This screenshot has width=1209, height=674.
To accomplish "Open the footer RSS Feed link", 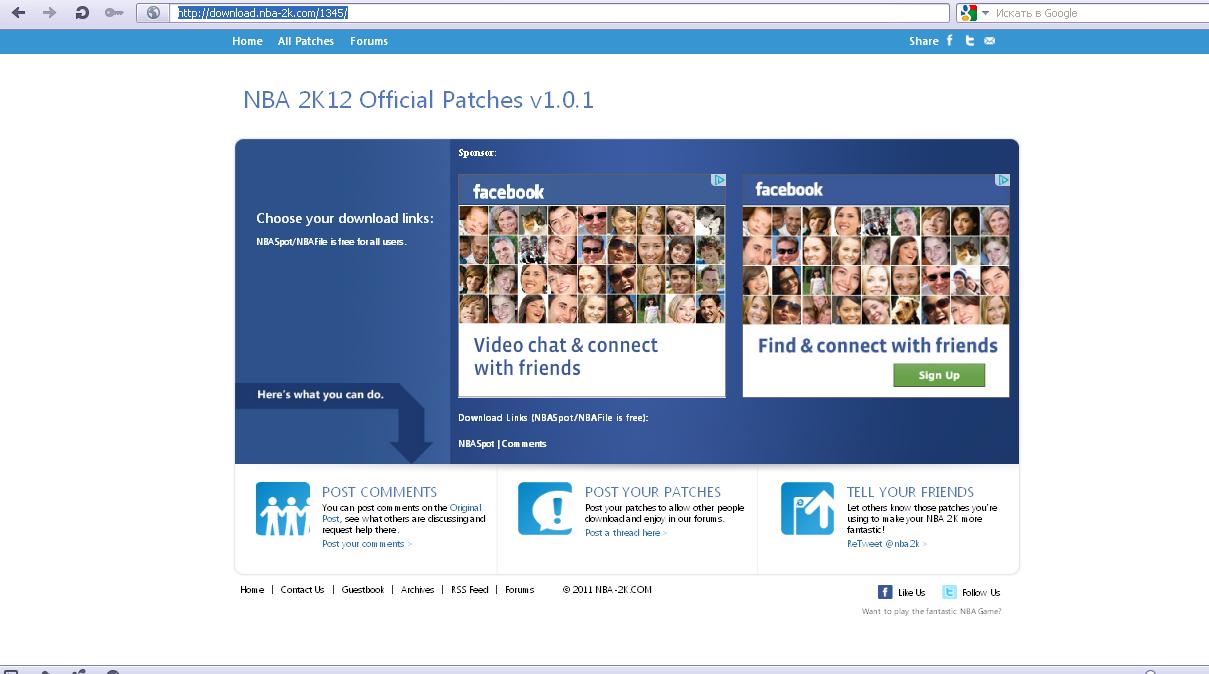I will (x=470, y=590).
